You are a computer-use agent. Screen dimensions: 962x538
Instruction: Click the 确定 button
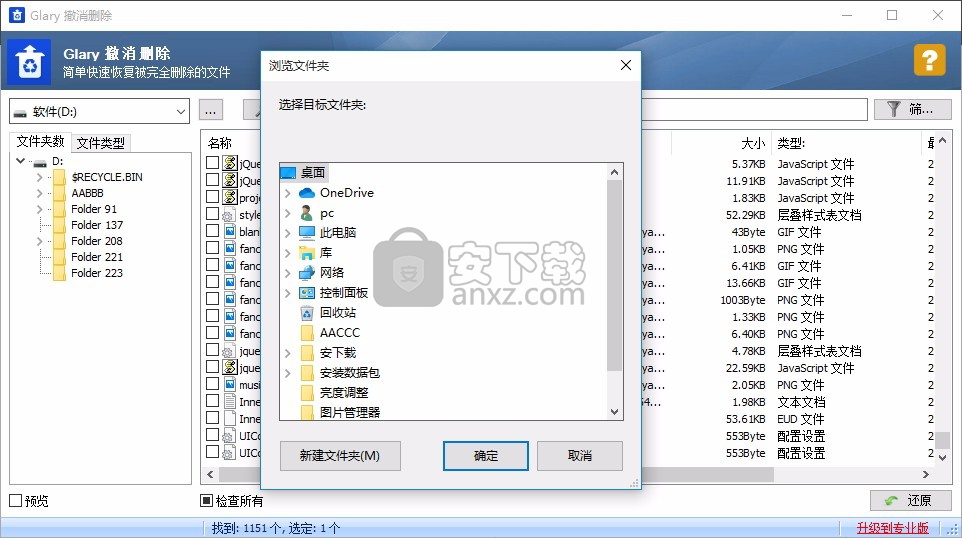[x=486, y=456]
